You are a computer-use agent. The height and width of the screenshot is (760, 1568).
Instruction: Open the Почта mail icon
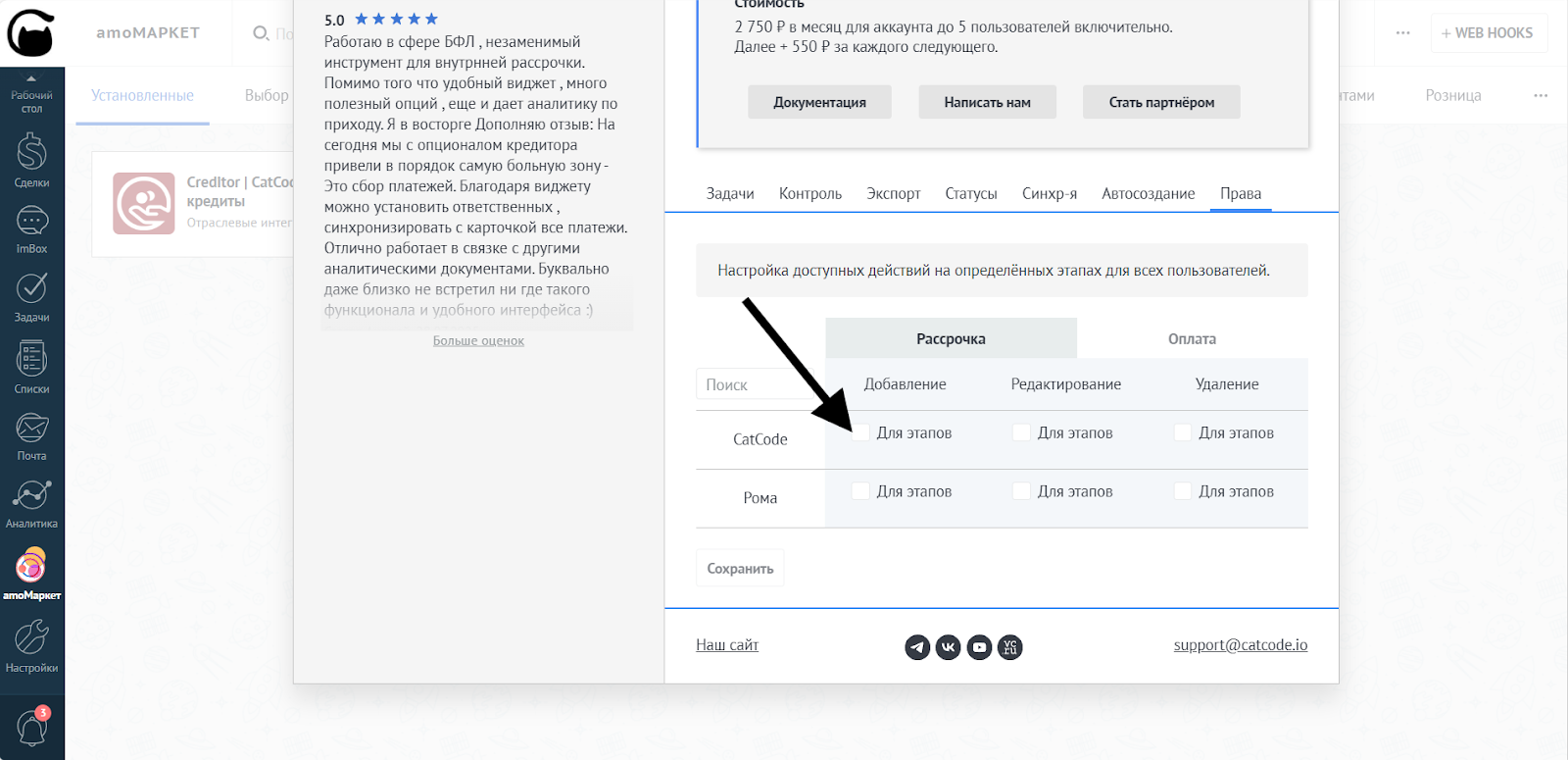pos(31,435)
